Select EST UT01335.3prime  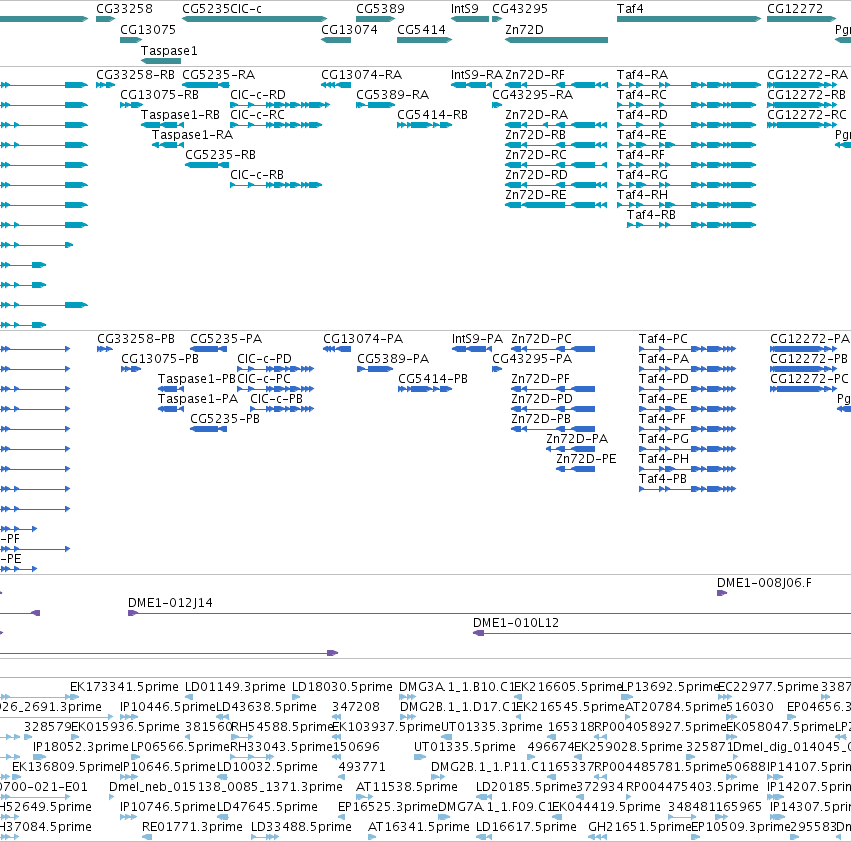(492, 727)
